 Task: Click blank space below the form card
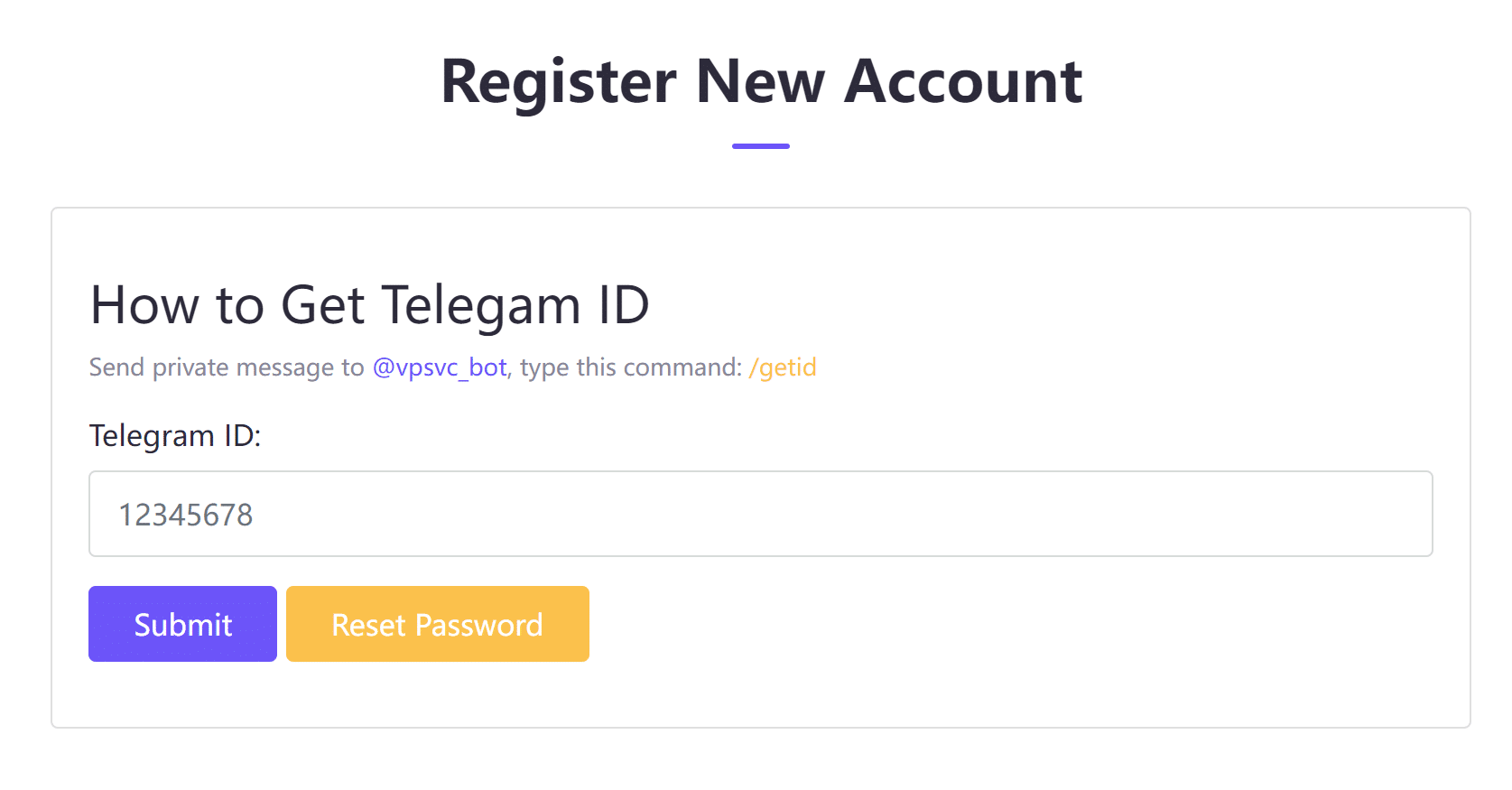click(761, 760)
